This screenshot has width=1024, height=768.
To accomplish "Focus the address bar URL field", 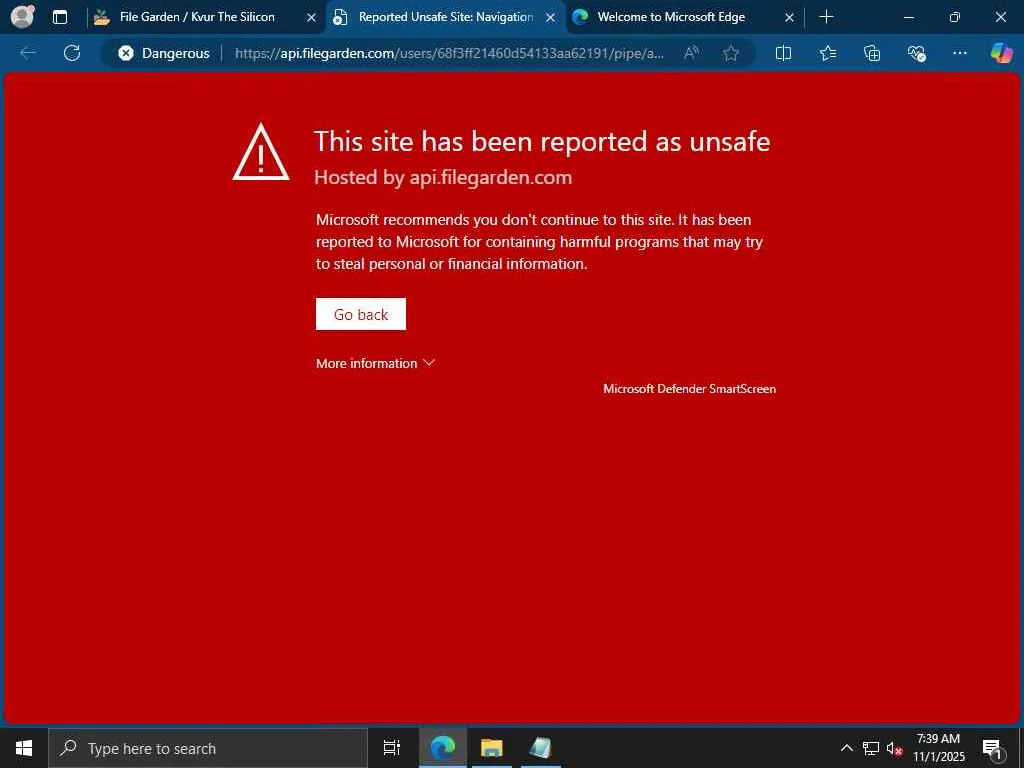I will [449, 53].
